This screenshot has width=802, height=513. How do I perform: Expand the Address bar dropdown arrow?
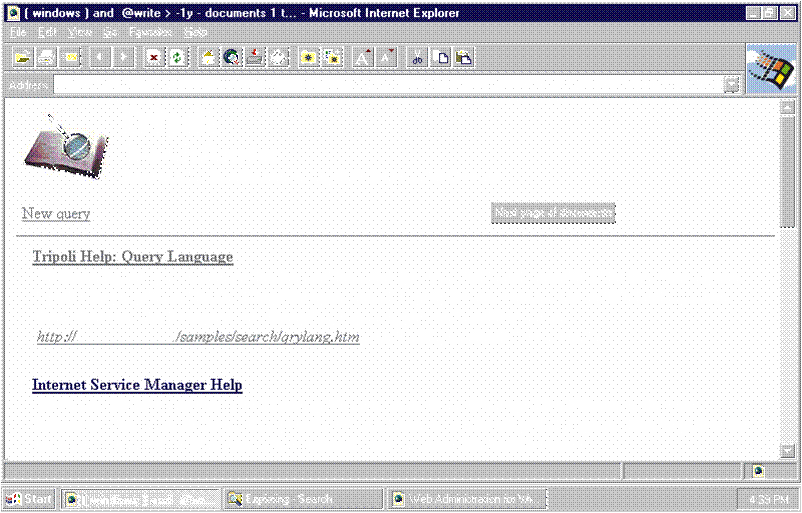coord(732,84)
